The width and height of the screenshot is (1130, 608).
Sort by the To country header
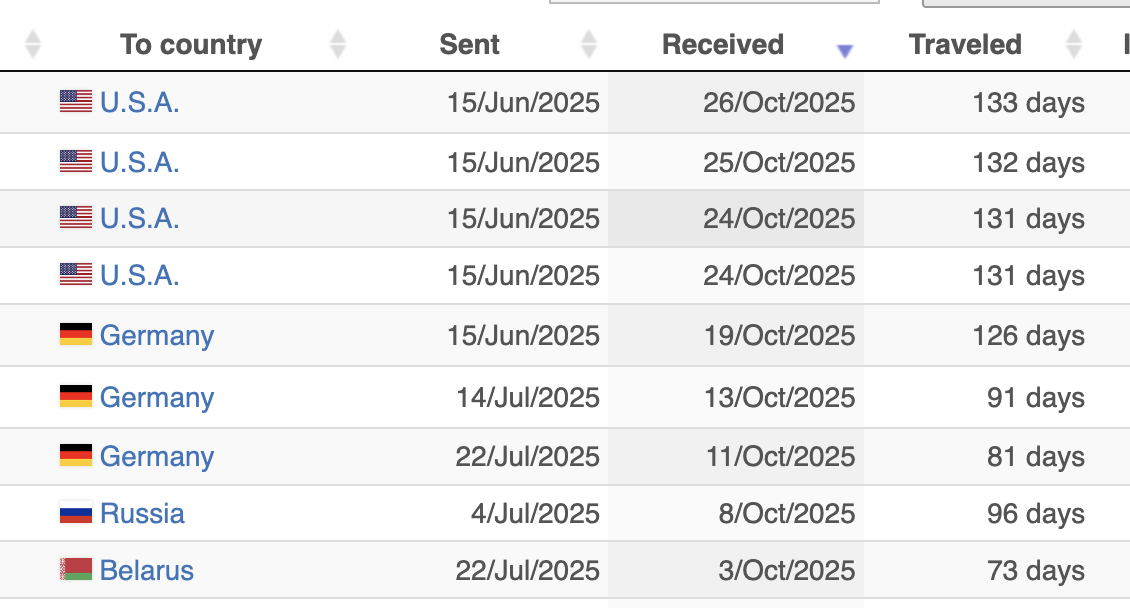191,45
